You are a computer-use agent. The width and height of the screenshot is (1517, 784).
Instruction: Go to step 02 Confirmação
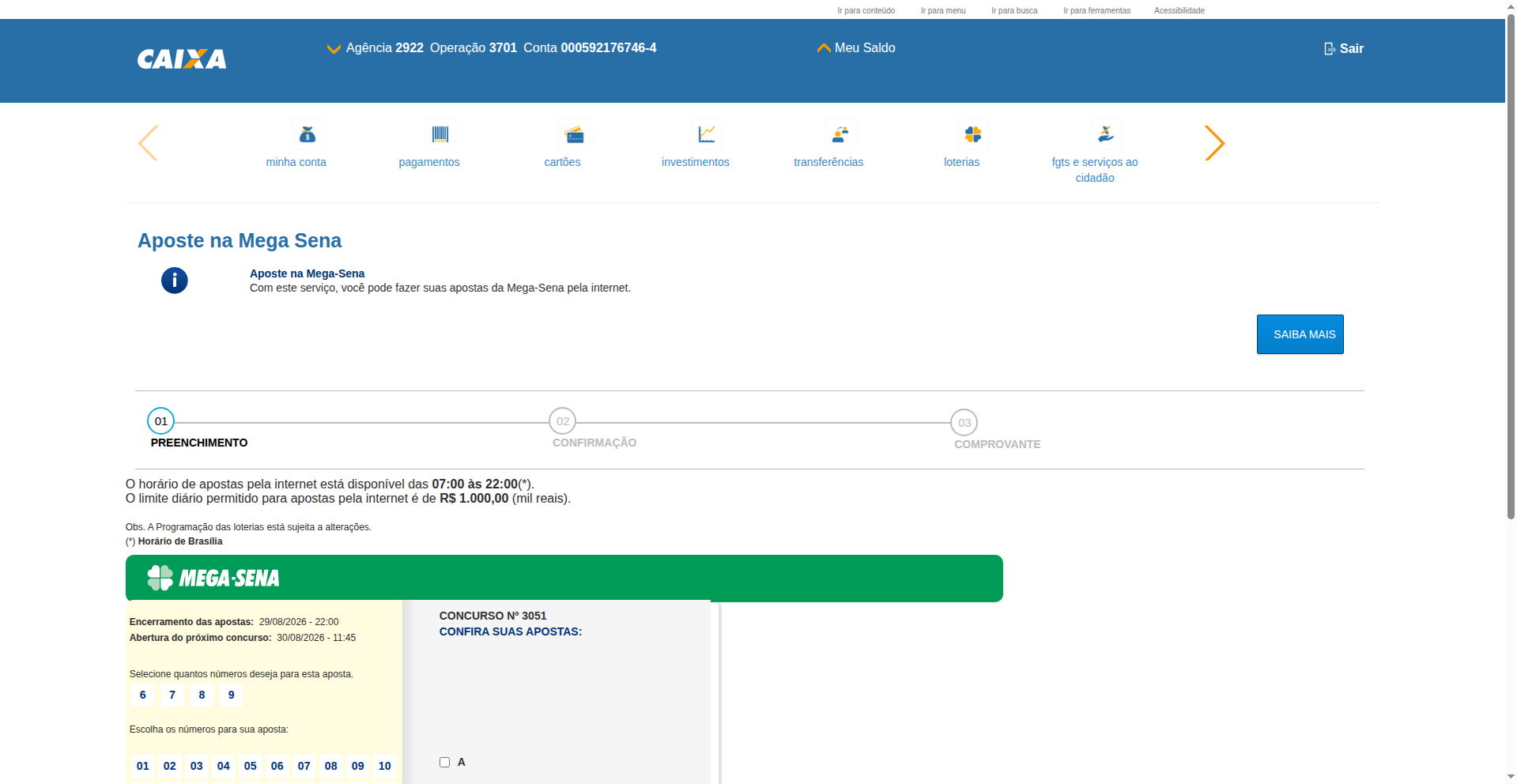pos(563,421)
